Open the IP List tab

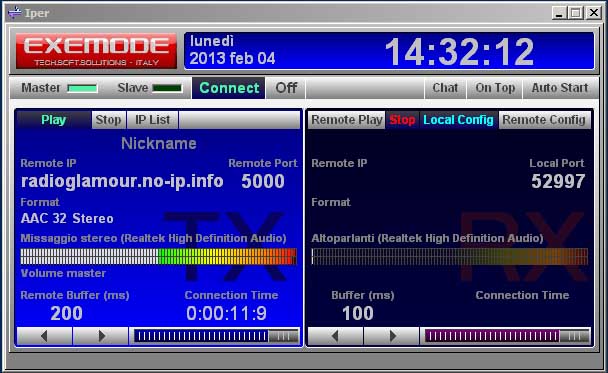point(152,120)
